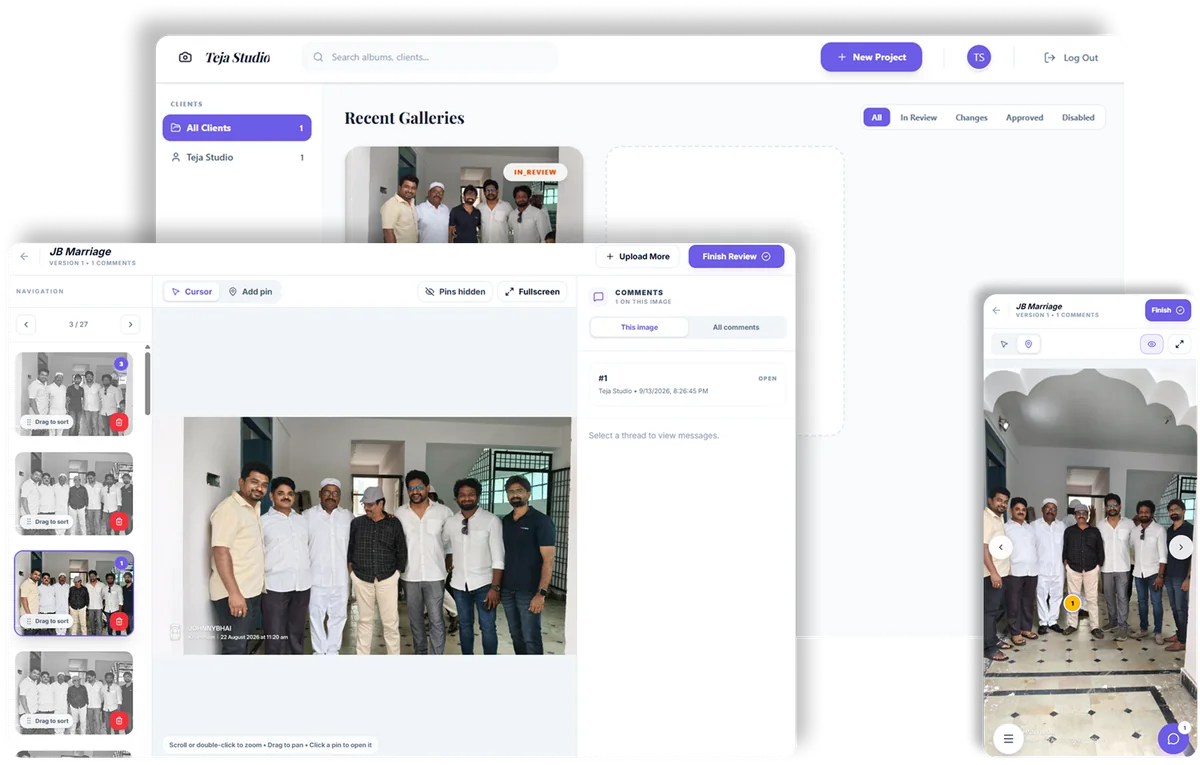Select the cursor tool icon in the mobile window
The width and height of the screenshot is (1200, 765).
click(1004, 344)
